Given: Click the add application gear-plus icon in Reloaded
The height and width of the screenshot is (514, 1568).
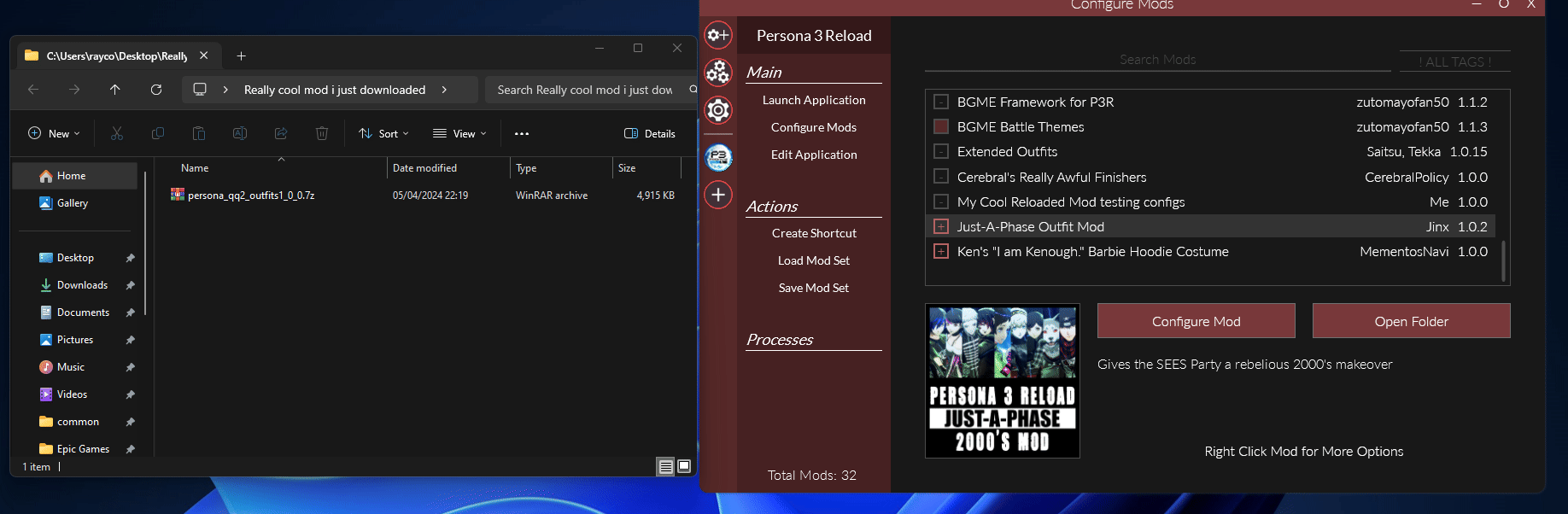Looking at the screenshot, I should coord(718,35).
